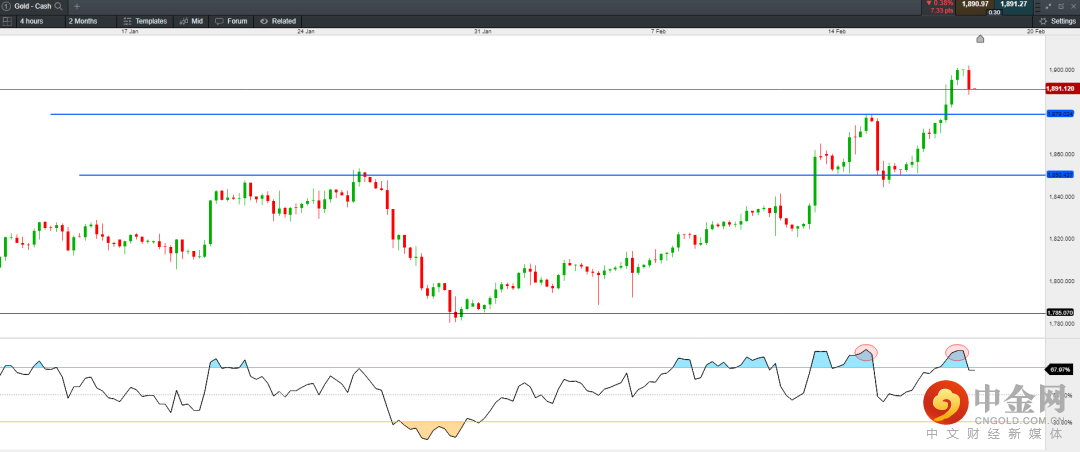
Task: Open the Forum chat panel
Action: click(231, 21)
